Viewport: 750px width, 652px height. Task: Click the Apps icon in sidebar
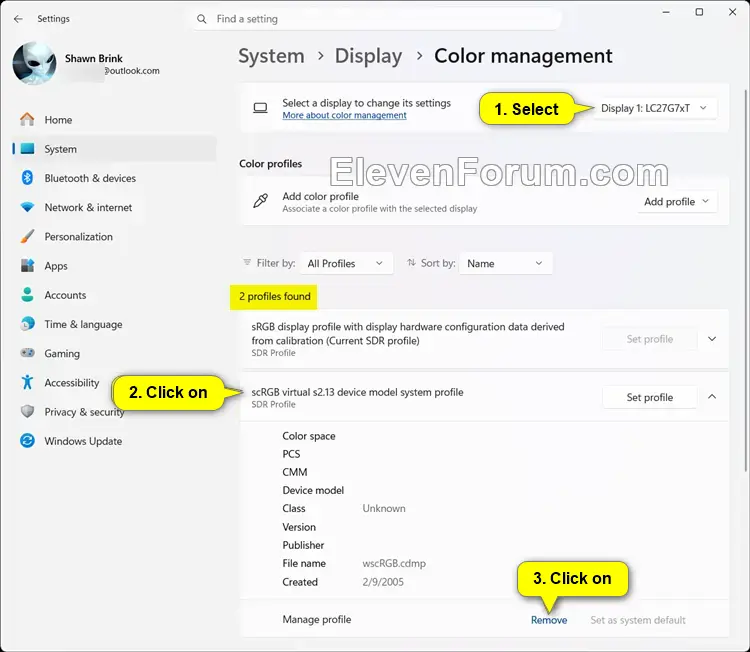tap(27, 265)
